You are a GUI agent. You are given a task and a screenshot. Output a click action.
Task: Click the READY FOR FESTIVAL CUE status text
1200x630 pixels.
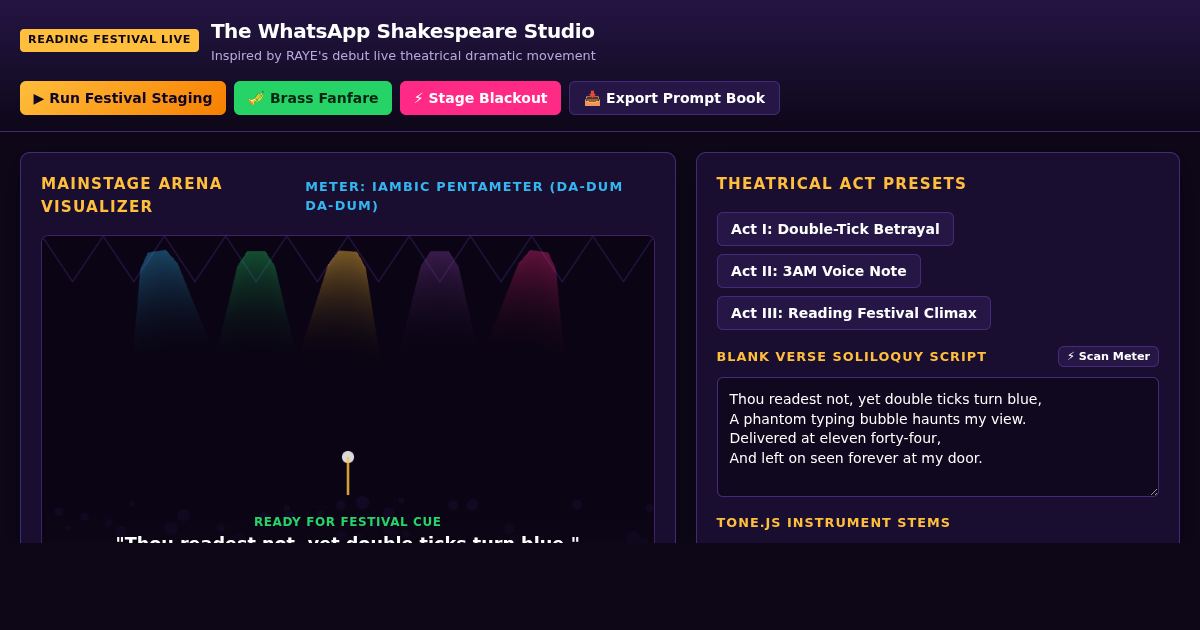pyautogui.click(x=348, y=522)
